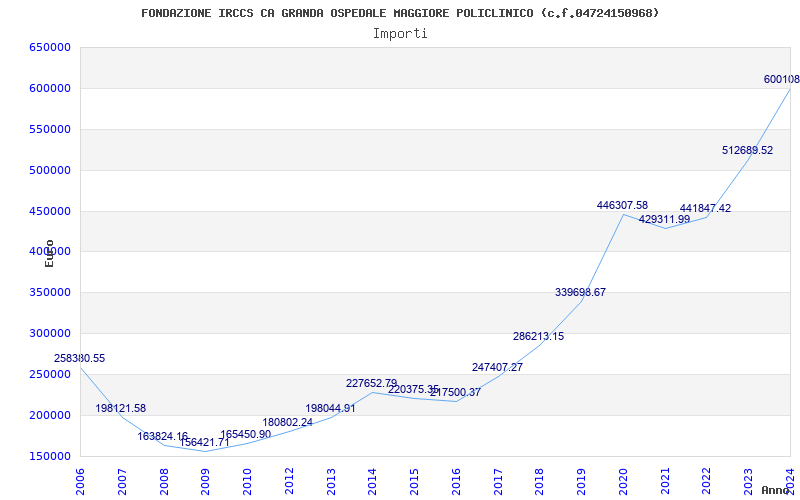The image size is (800, 500).
Task: Select the 198044.91 data label
Action: pos(331,409)
